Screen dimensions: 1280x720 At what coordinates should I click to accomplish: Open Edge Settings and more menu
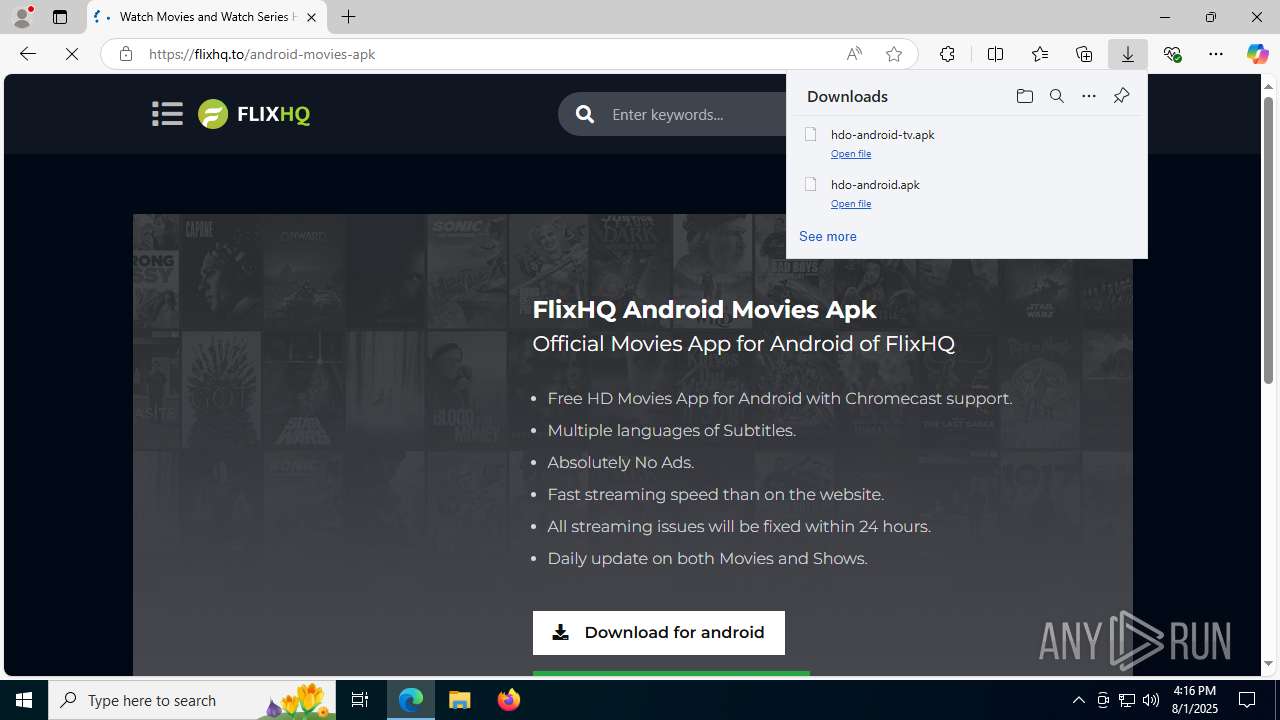point(1215,54)
